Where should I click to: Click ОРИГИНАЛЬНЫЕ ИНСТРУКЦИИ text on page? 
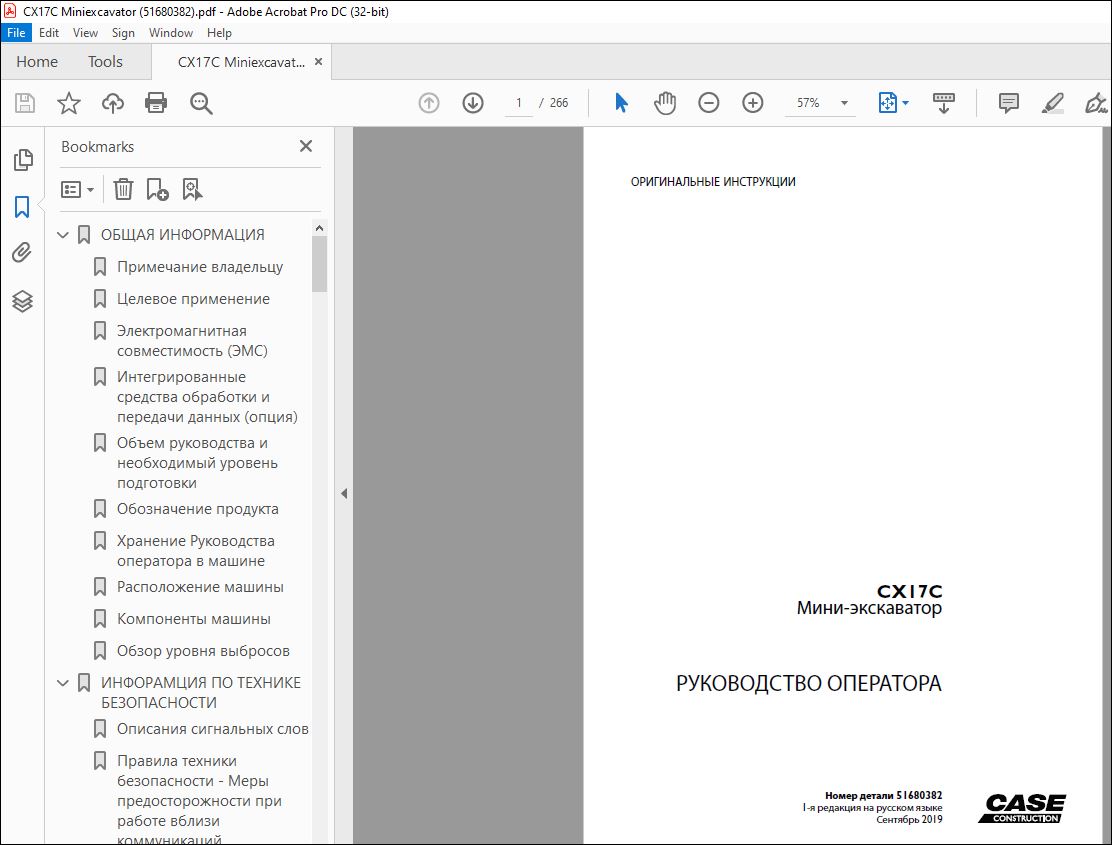point(713,181)
